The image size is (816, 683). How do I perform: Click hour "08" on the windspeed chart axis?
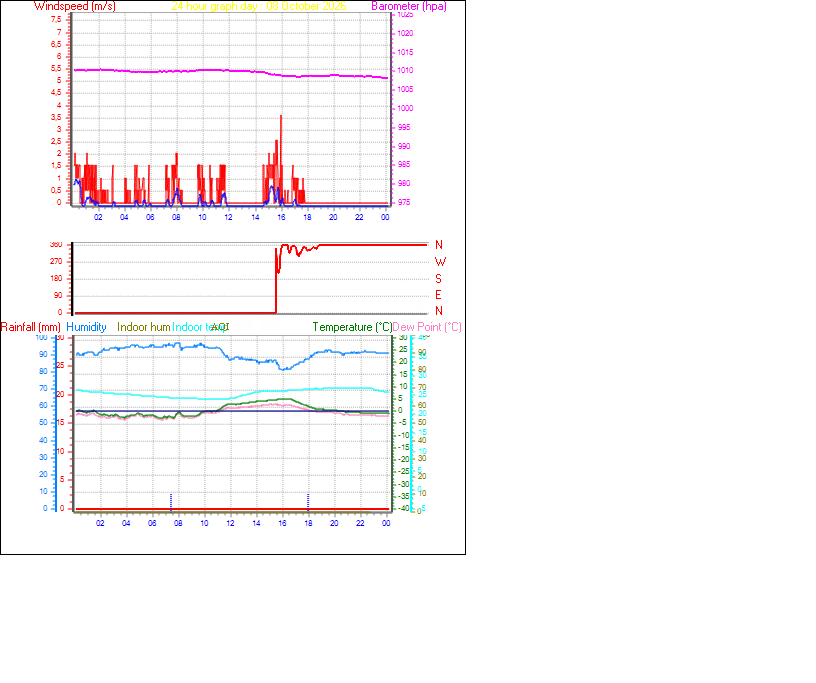click(x=176, y=217)
